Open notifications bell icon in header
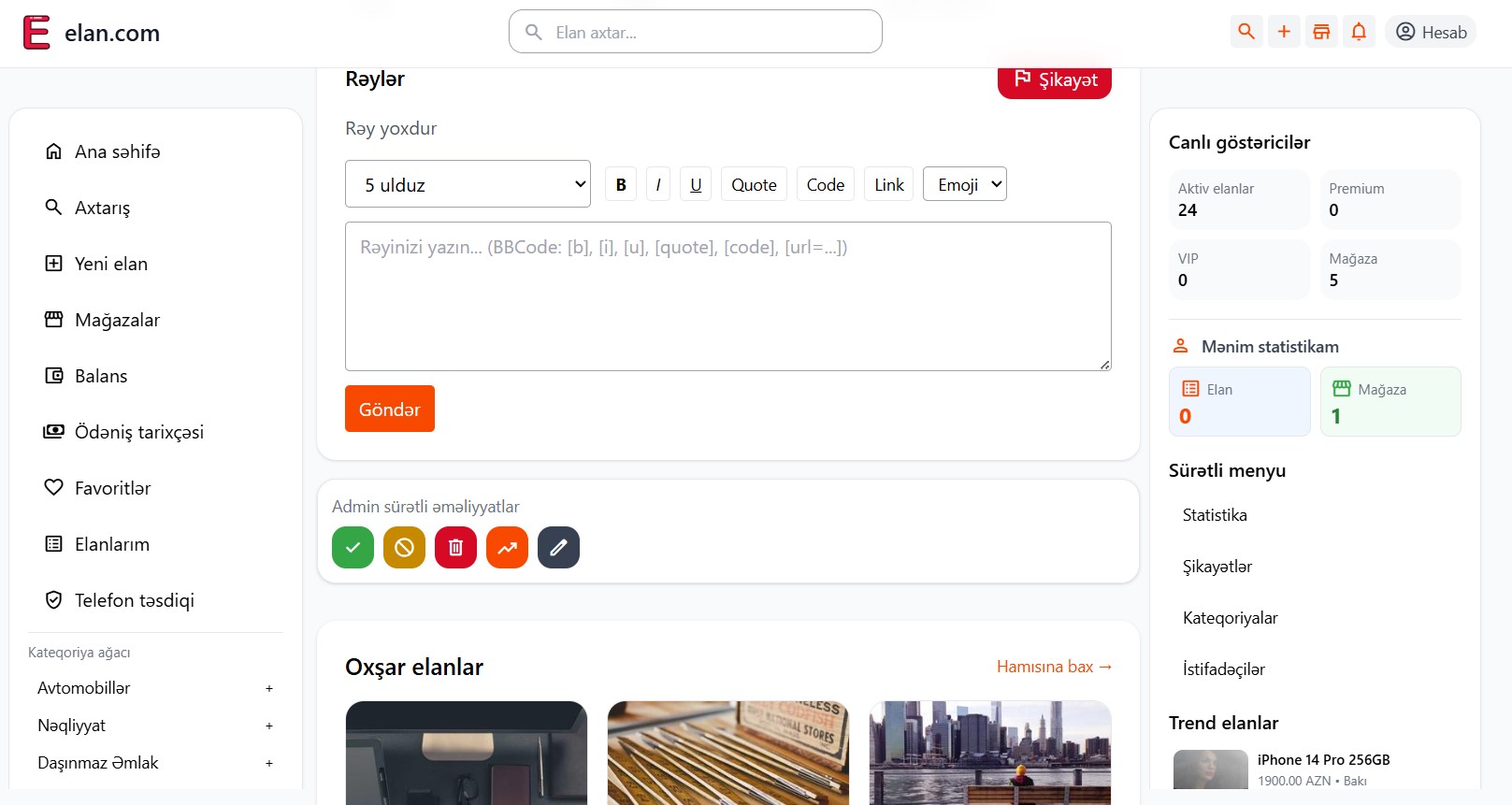 coord(1359,32)
